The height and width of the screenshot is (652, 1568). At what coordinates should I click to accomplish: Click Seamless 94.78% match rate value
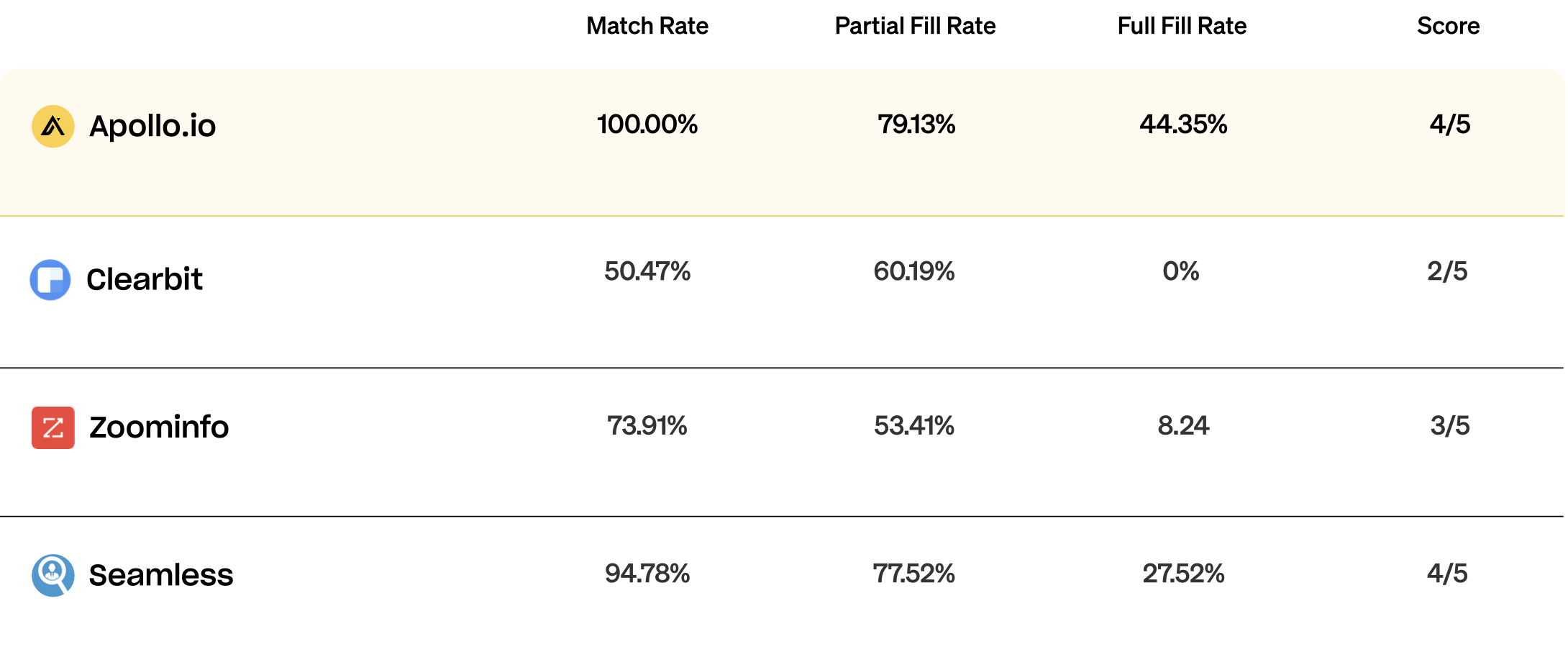pos(647,574)
